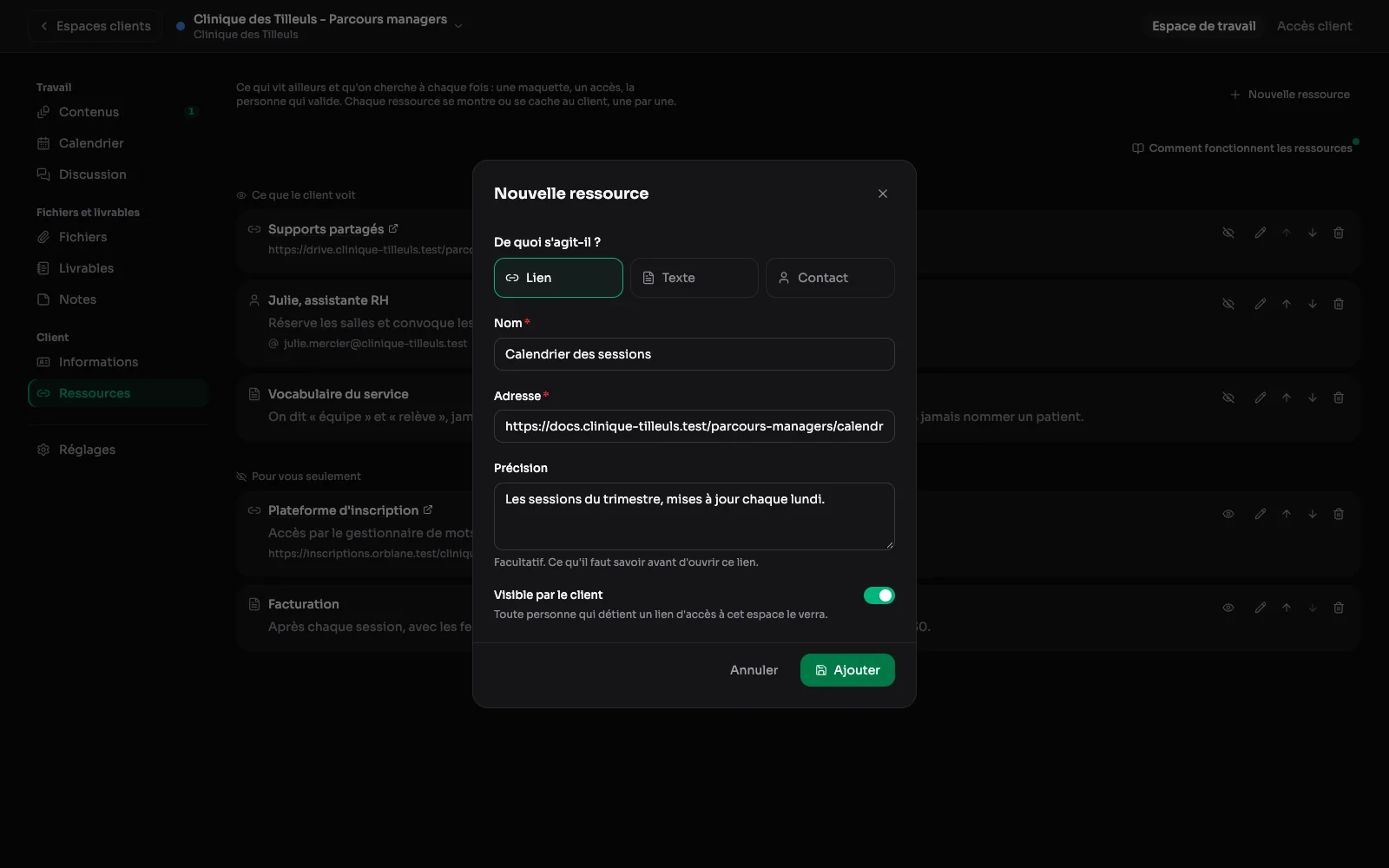Show Facturation resource to client

[1228, 608]
